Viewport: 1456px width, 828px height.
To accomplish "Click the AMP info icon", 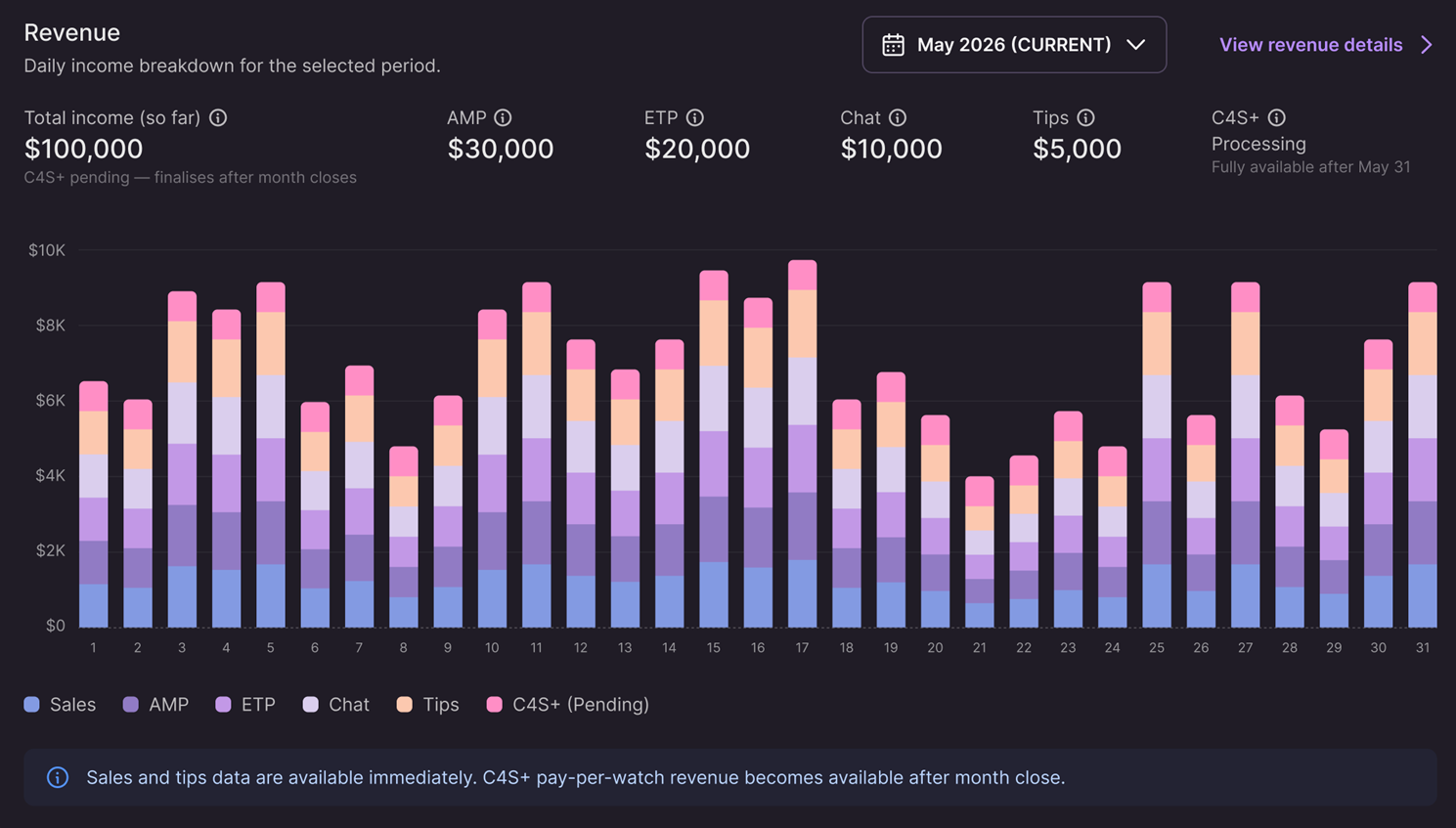I will pyautogui.click(x=503, y=117).
